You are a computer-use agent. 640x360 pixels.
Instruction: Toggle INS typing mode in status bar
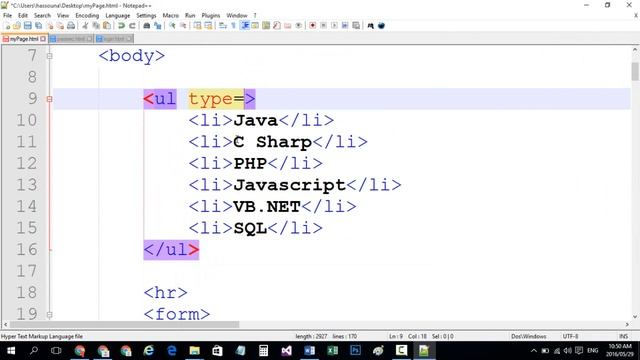[x=624, y=336]
